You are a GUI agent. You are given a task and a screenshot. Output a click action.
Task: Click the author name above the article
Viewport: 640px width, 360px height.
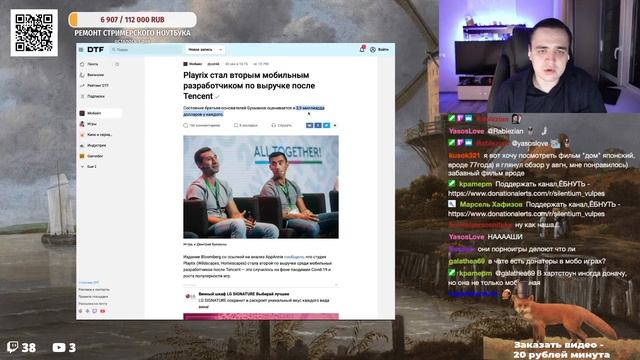pyautogui.click(x=213, y=64)
